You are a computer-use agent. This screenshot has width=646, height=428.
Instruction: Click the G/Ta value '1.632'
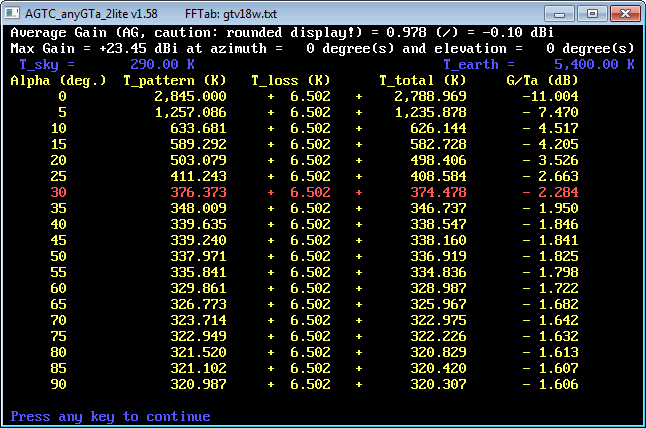[558, 337]
